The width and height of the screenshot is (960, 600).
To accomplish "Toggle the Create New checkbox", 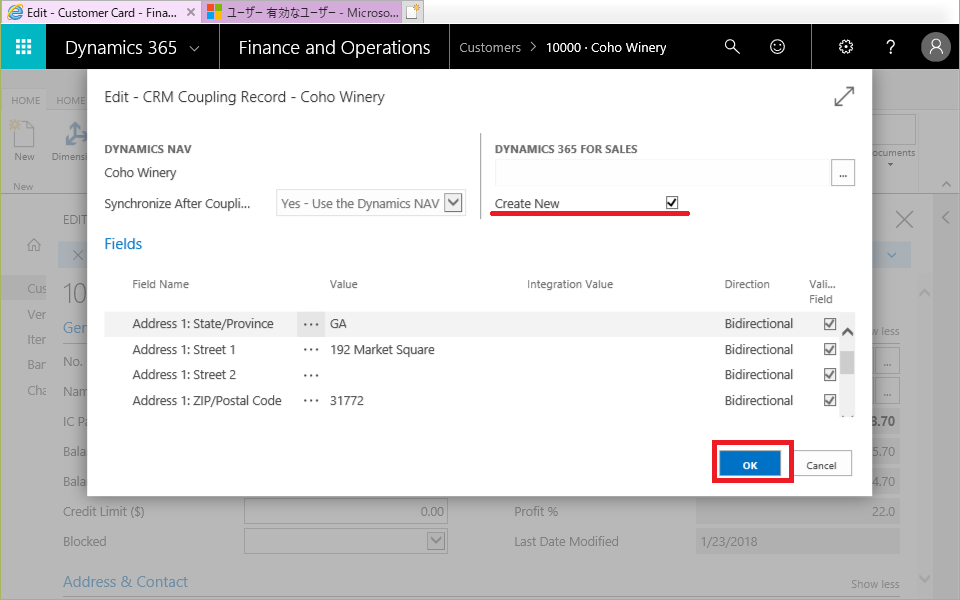I will 672,203.
